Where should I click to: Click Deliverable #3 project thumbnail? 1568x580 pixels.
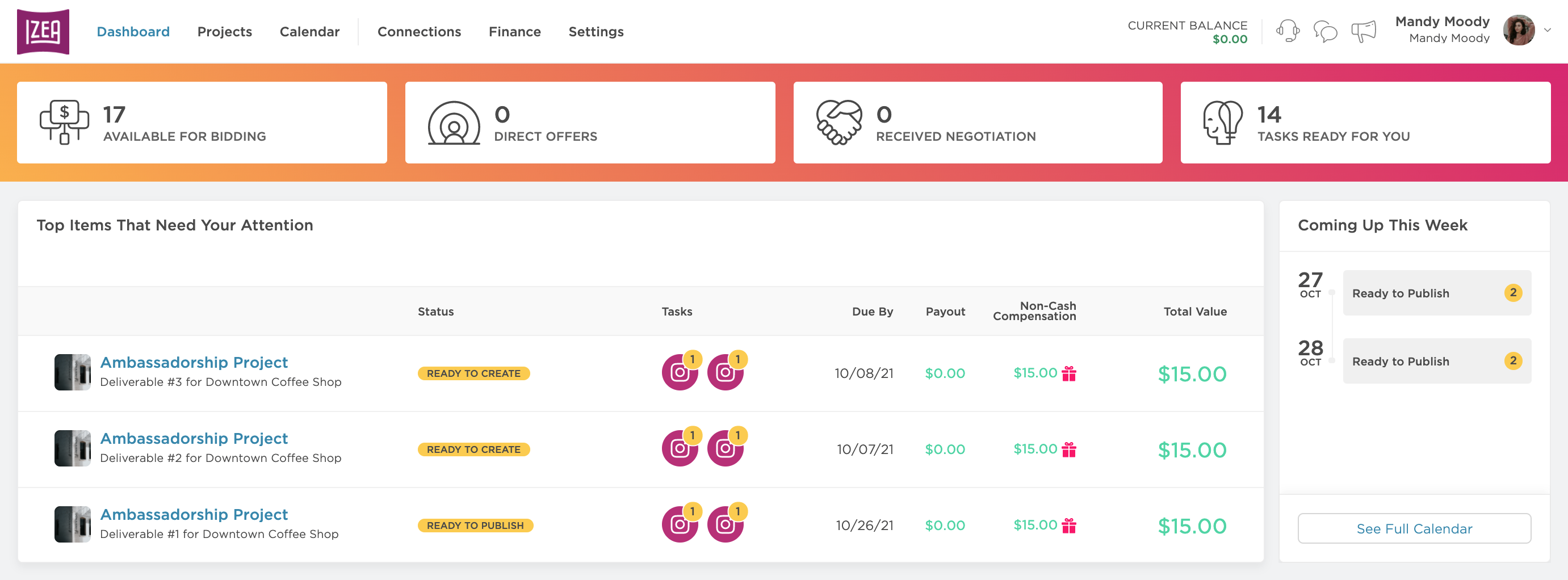point(73,372)
